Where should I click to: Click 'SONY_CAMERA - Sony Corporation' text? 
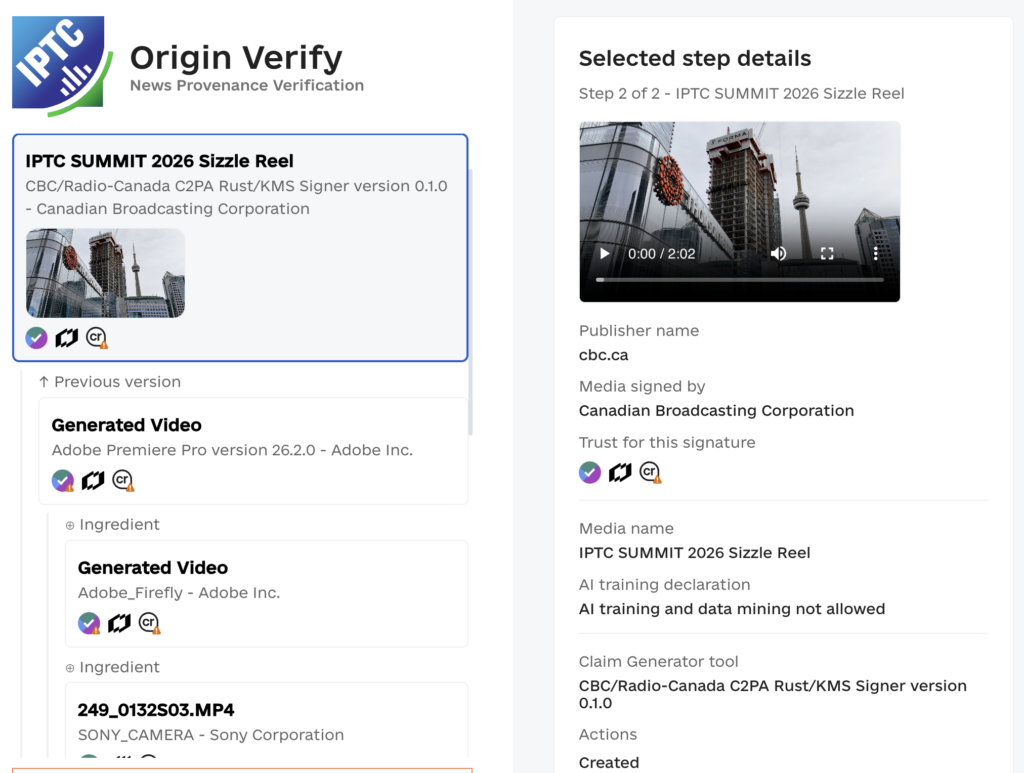tap(210, 735)
